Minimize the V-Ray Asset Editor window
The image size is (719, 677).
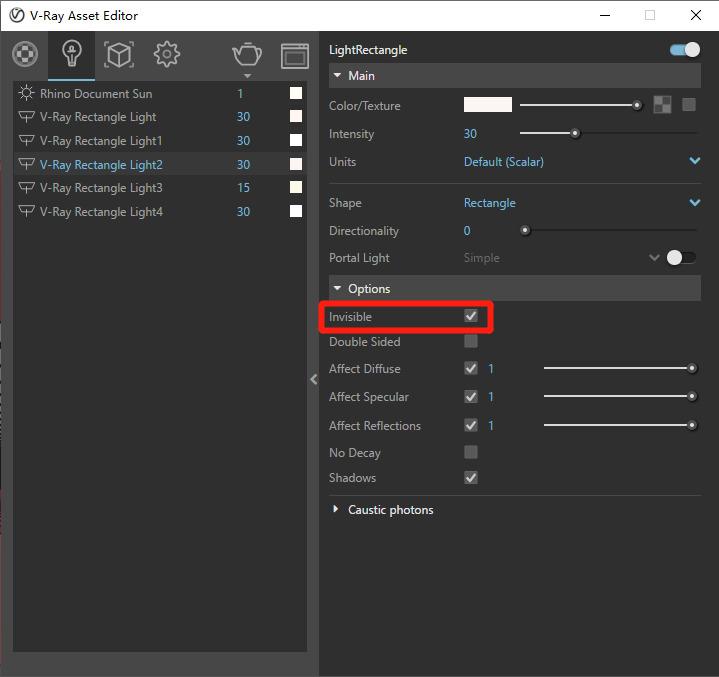tap(605, 16)
